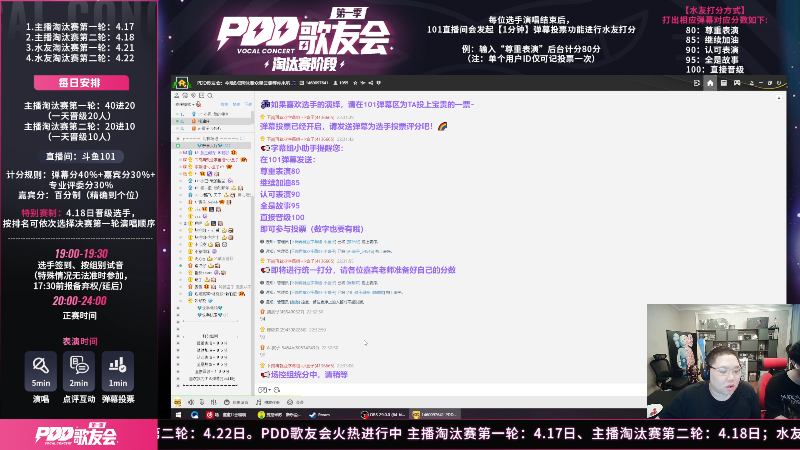Click the chat line '直接晋级100'
Screen dimensions: 800x450
282,217
